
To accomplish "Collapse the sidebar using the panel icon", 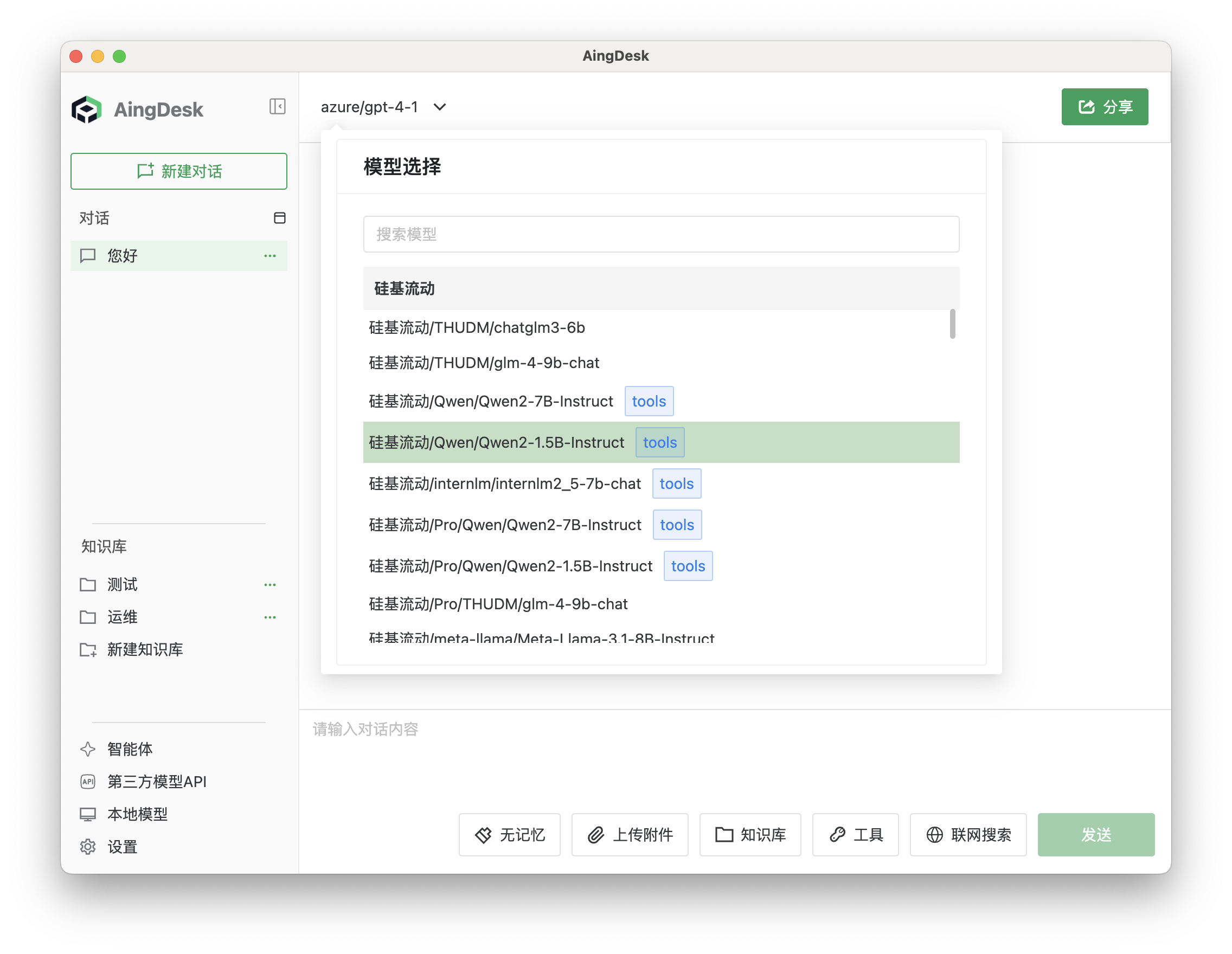I will [x=277, y=107].
